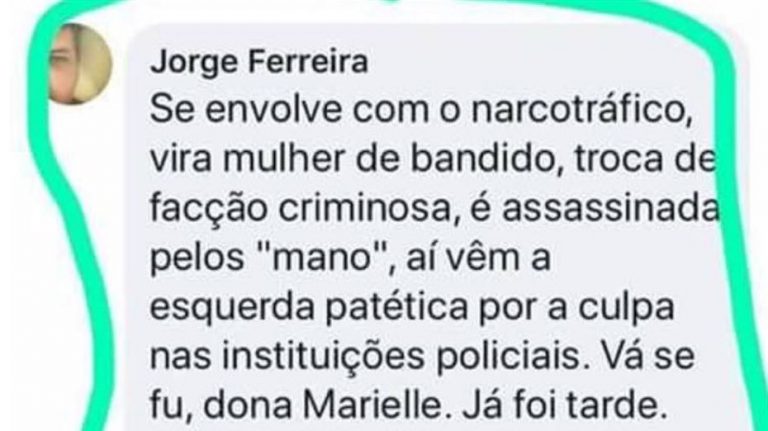768x431 pixels.
Task: Select the line starting "Se envolve com"
Action: pyautogui.click(x=421, y=110)
